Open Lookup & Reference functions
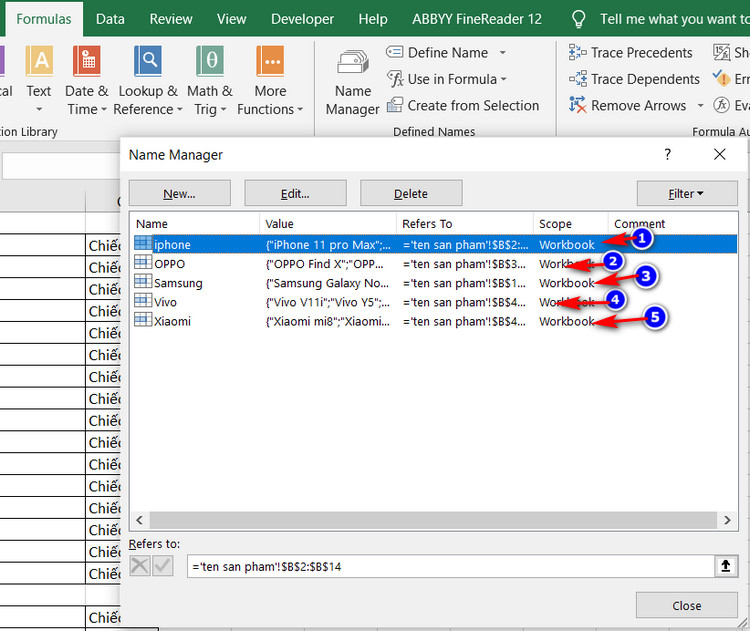750x631 pixels. [x=148, y=79]
